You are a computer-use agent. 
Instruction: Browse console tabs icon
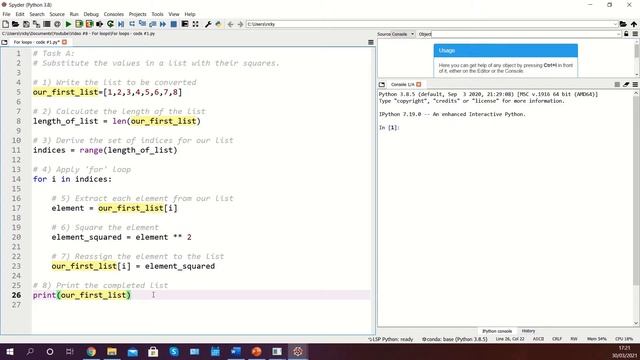pyautogui.click(x=382, y=84)
